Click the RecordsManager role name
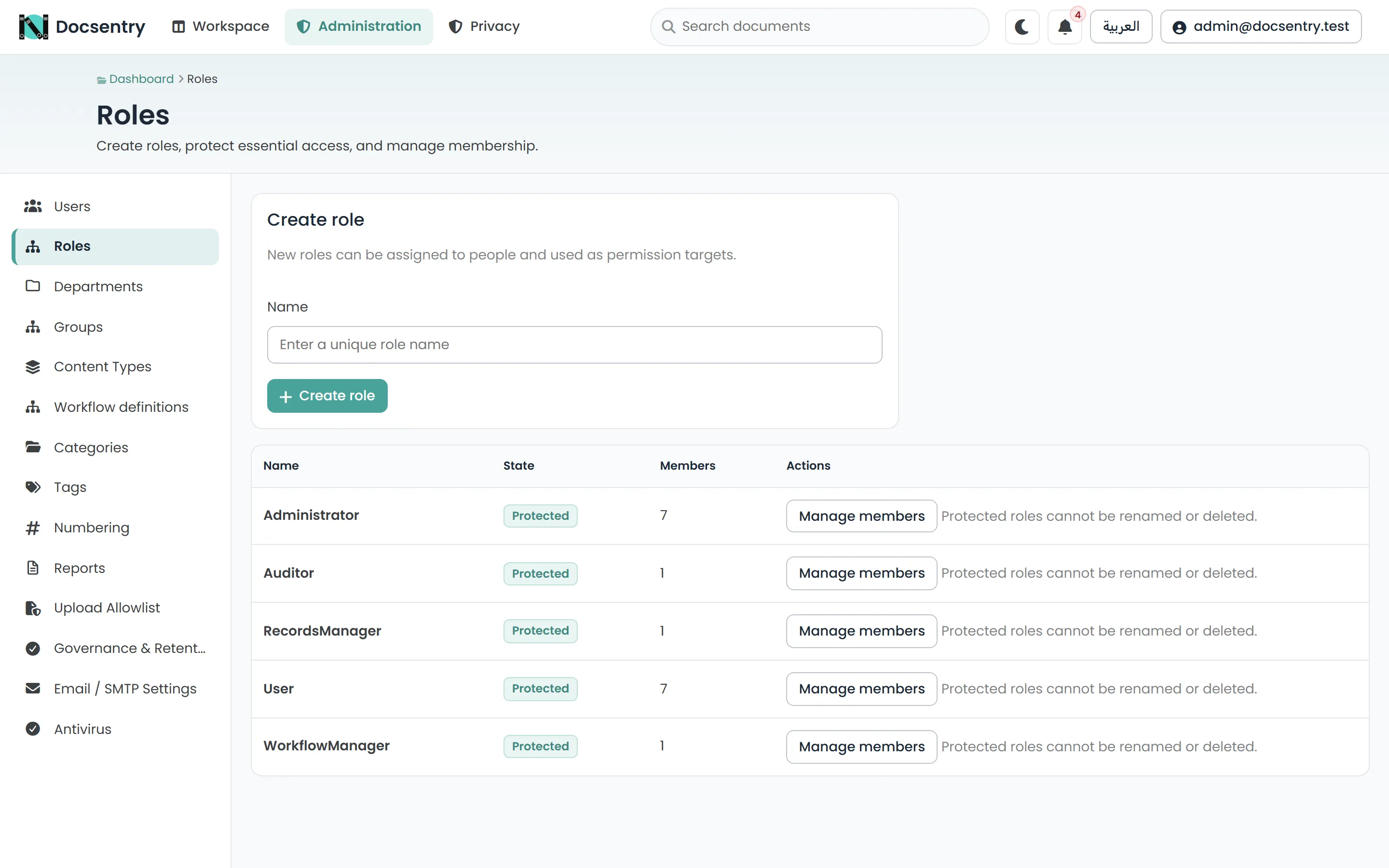 322,631
